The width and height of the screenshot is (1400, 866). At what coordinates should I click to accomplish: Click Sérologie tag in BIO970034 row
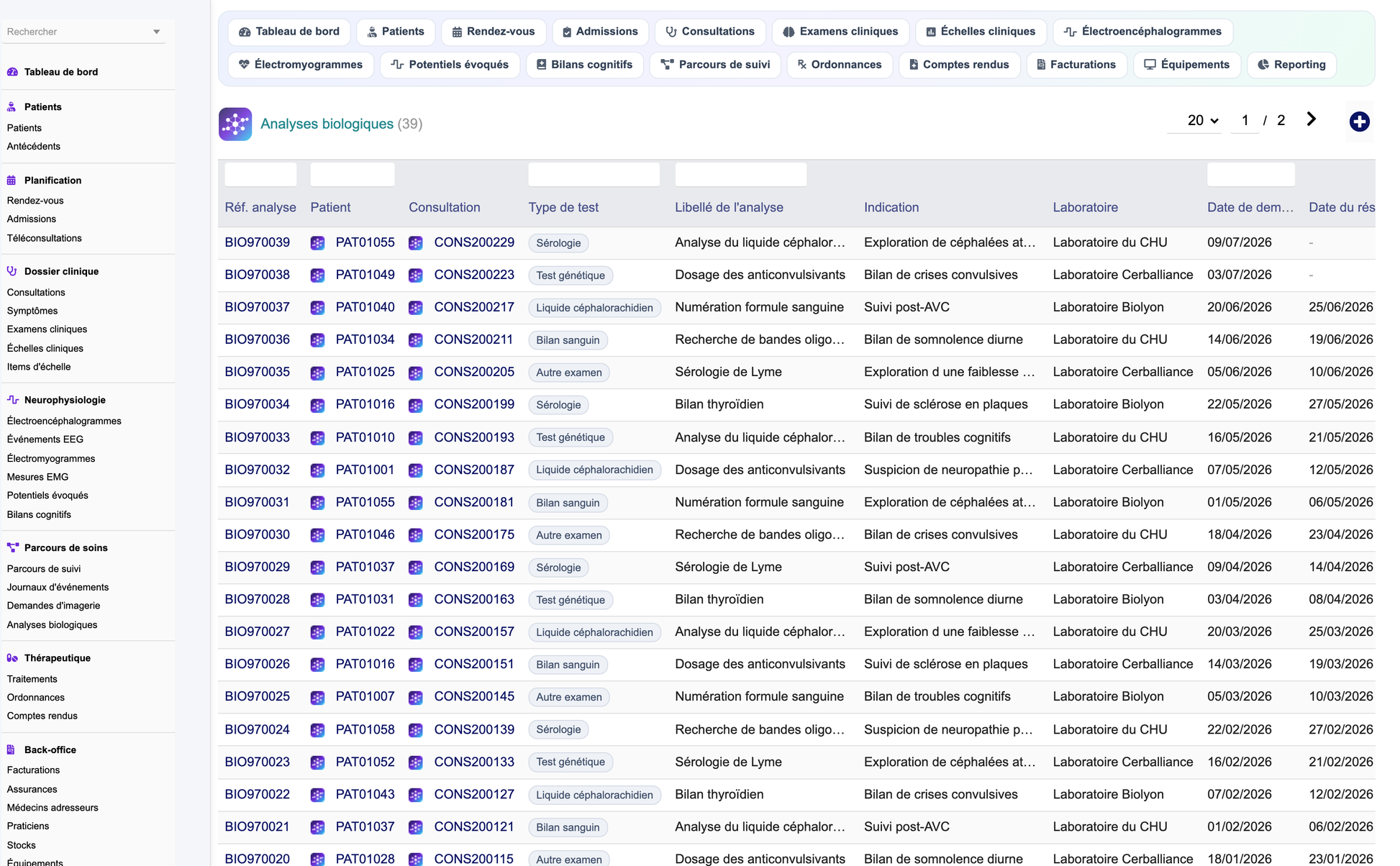[558, 405]
